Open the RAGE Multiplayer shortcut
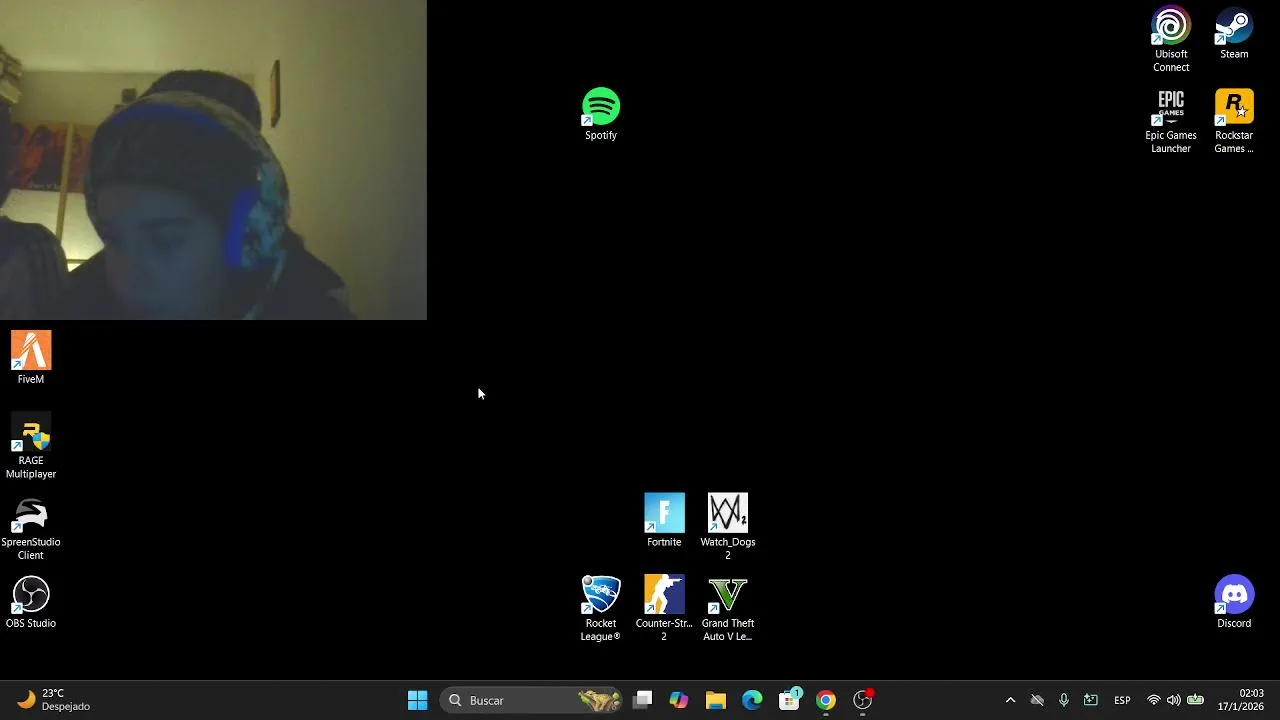This screenshot has height=720, width=1280. coord(31,447)
